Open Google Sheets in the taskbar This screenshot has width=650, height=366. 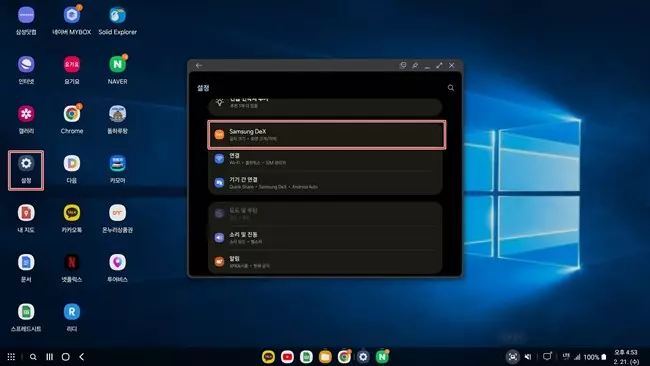[x=306, y=356]
